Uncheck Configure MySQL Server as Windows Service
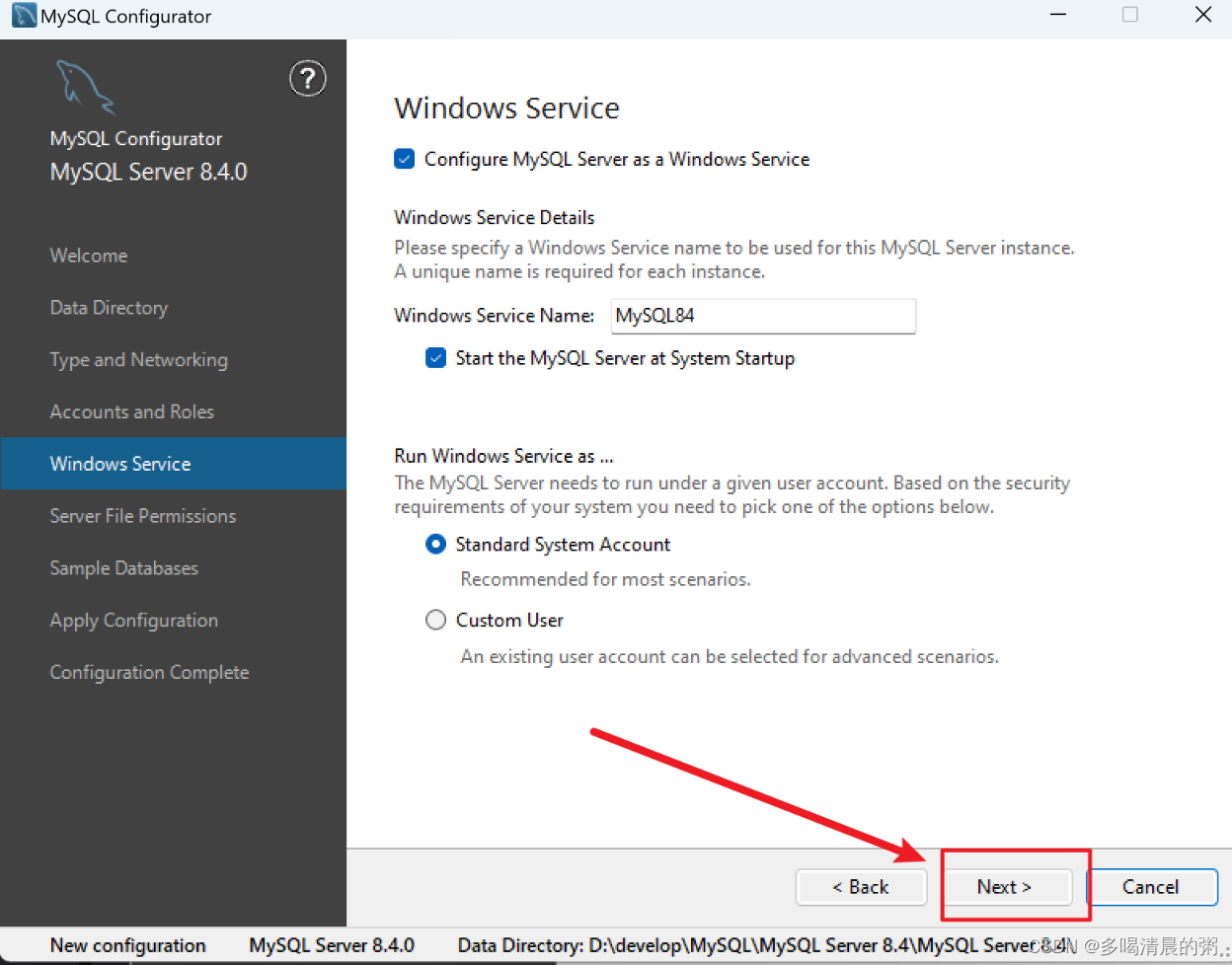 click(x=405, y=159)
